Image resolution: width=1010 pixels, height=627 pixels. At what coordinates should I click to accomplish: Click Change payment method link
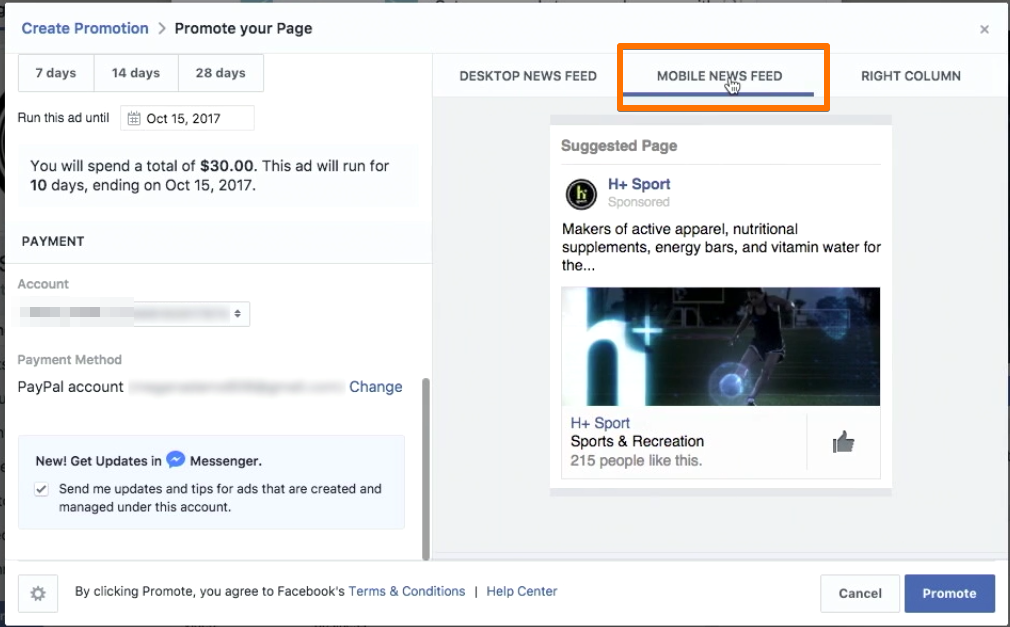(376, 387)
